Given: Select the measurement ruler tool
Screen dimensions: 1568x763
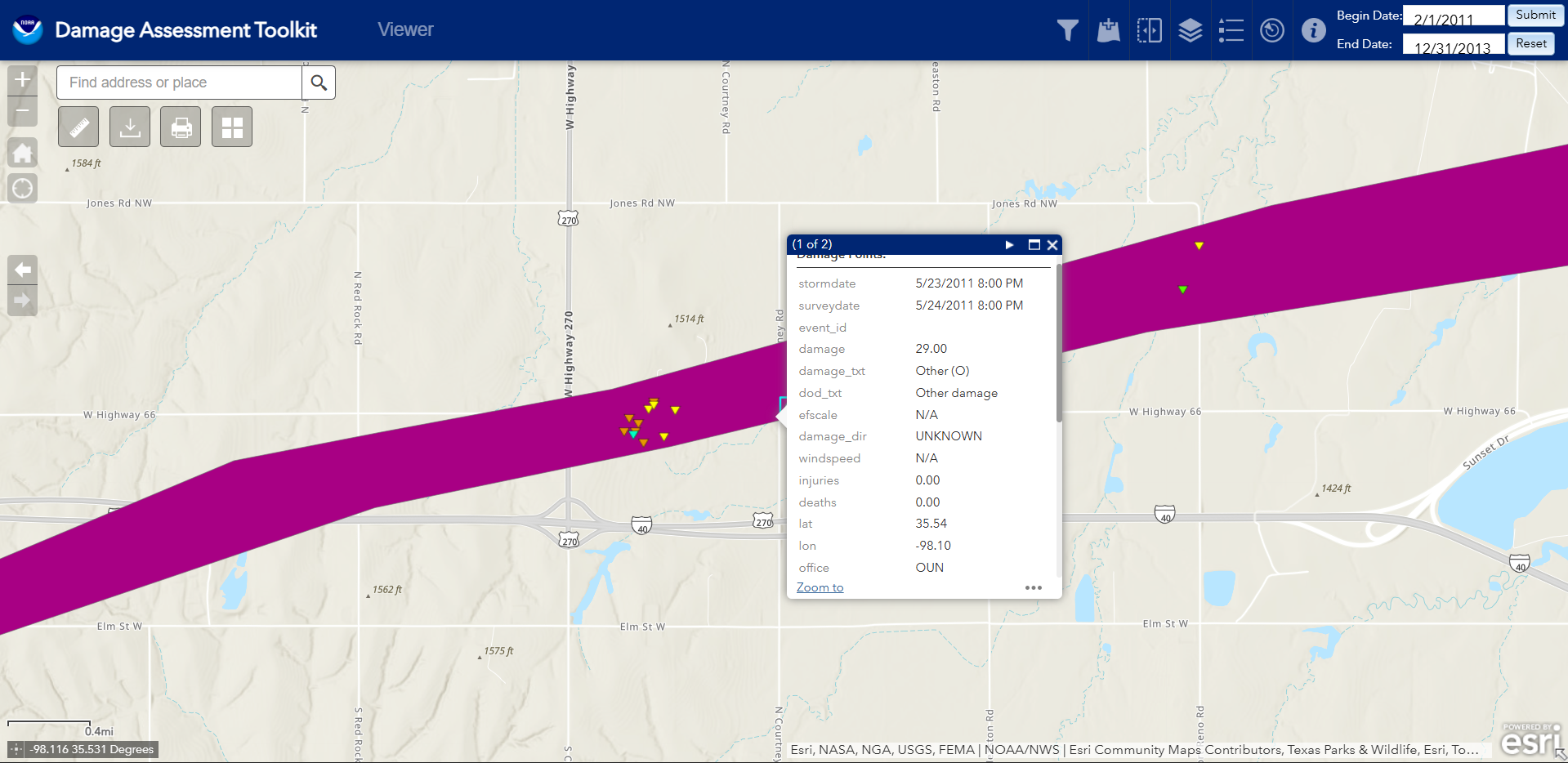Looking at the screenshot, I should tap(78, 127).
